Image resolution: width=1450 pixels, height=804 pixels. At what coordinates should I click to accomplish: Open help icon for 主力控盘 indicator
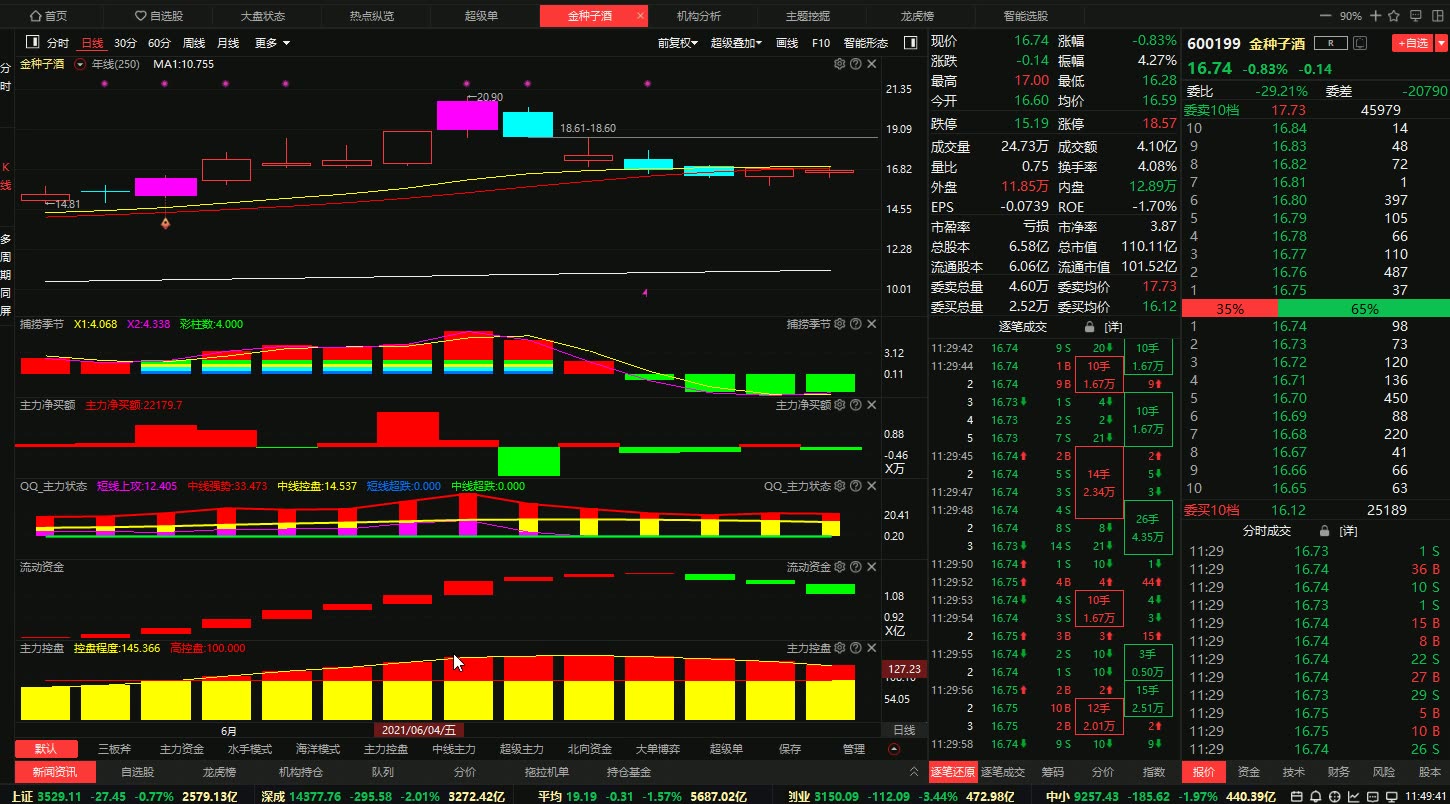[856, 648]
